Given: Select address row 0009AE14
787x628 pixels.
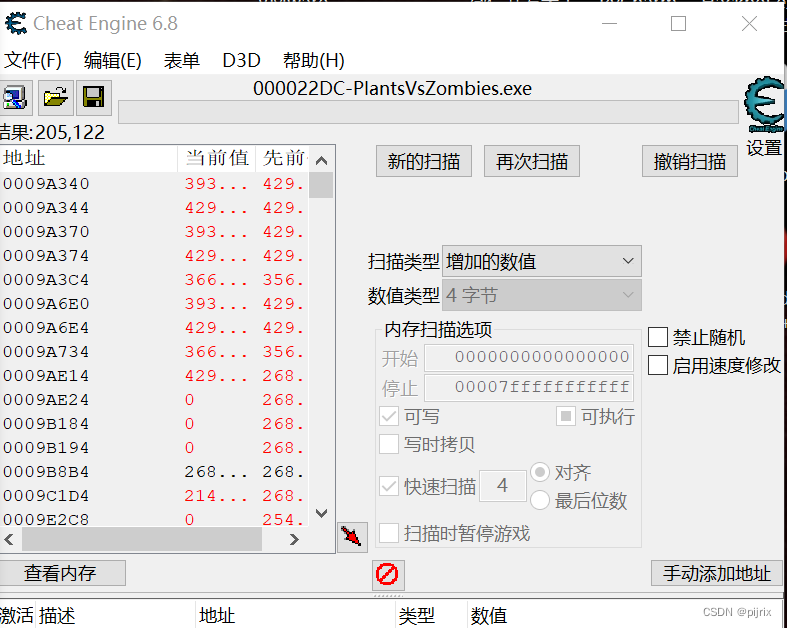Looking at the screenshot, I should tap(154, 376).
